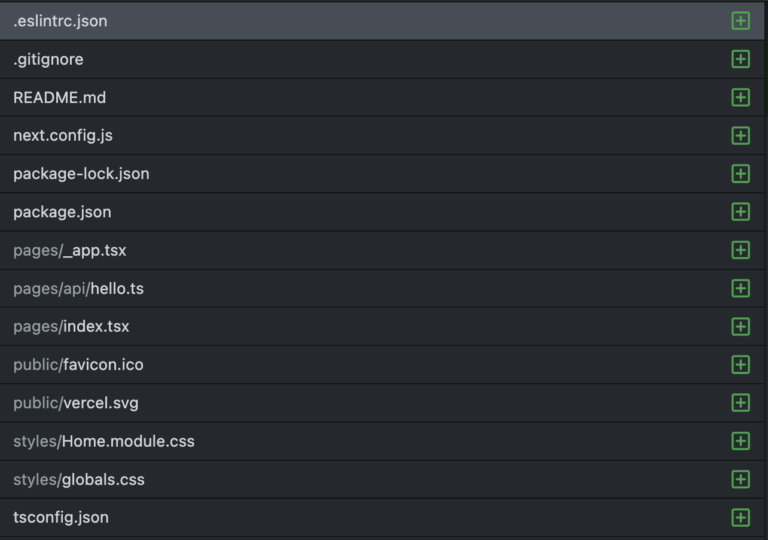Screen dimensions: 768x540
Task: Open the README.md file
Action: point(59,97)
